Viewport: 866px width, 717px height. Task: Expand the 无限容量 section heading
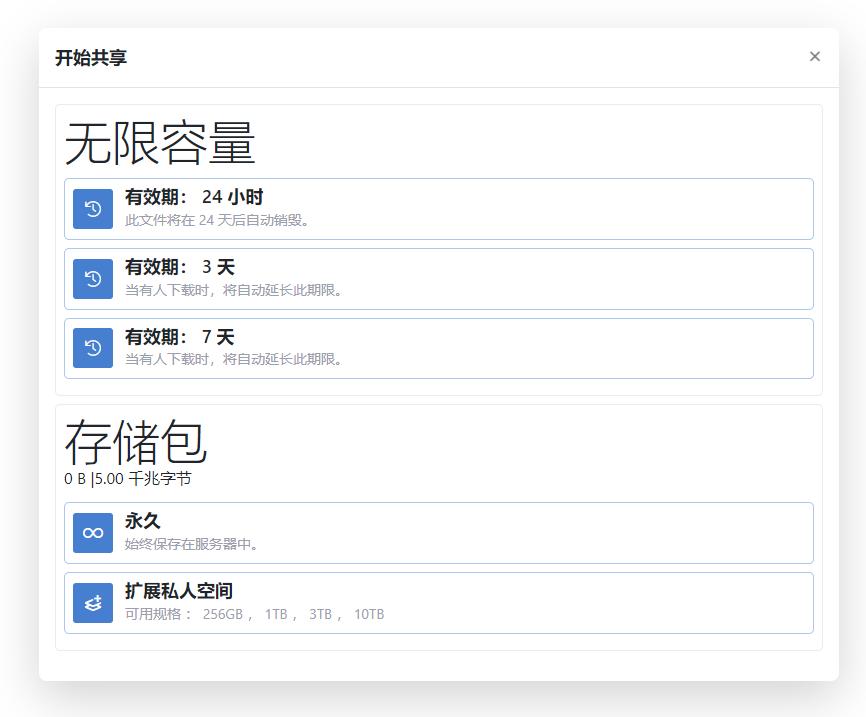pyautogui.click(x=162, y=142)
